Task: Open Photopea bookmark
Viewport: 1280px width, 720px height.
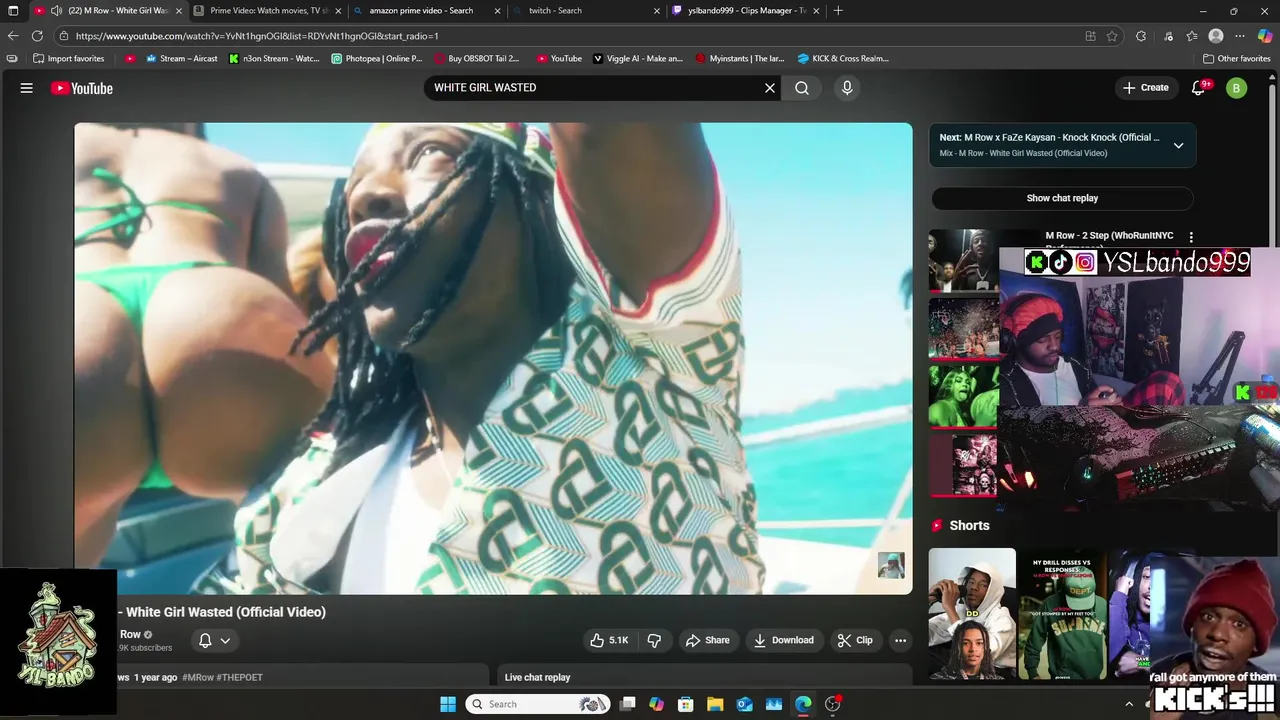Action: (377, 59)
